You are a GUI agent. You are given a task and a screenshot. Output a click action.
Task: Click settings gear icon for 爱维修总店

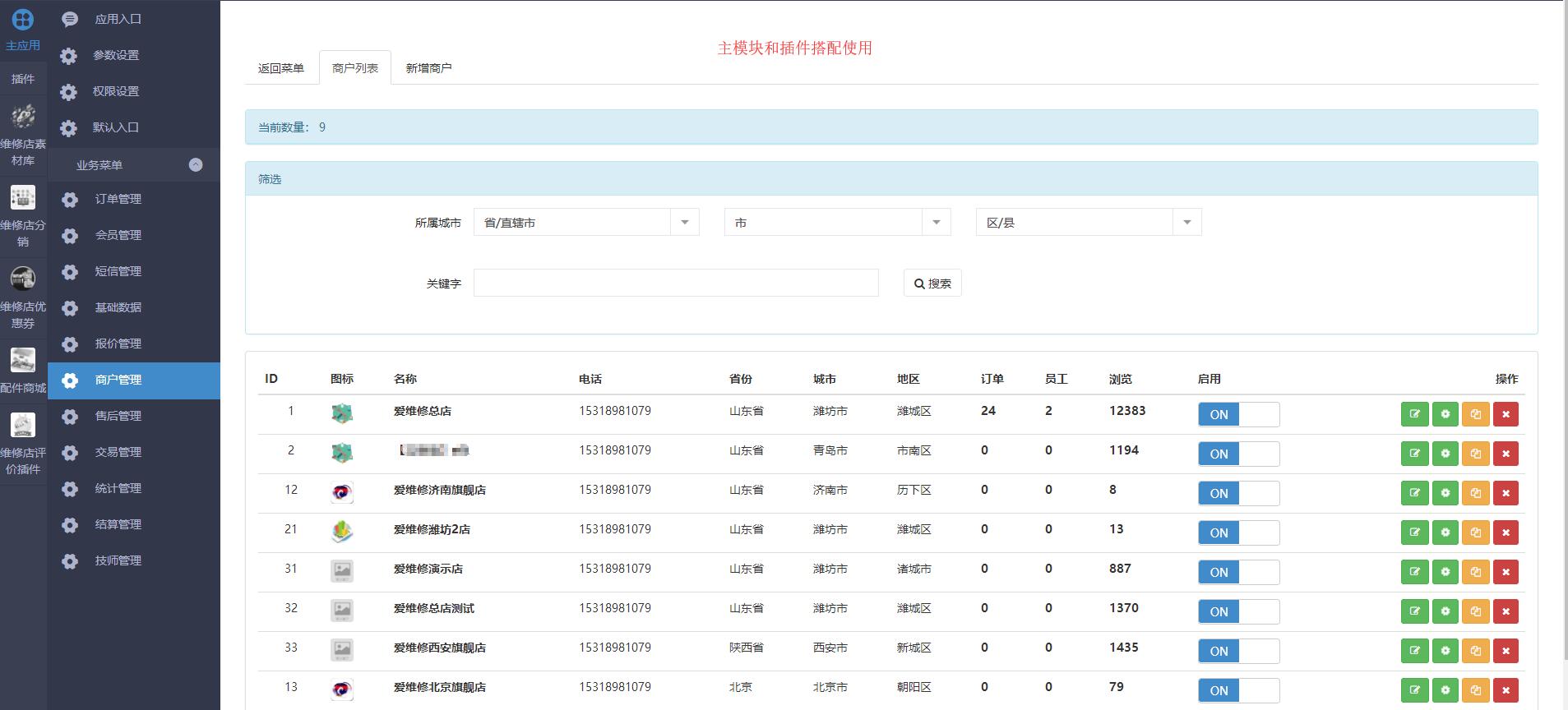1445,414
